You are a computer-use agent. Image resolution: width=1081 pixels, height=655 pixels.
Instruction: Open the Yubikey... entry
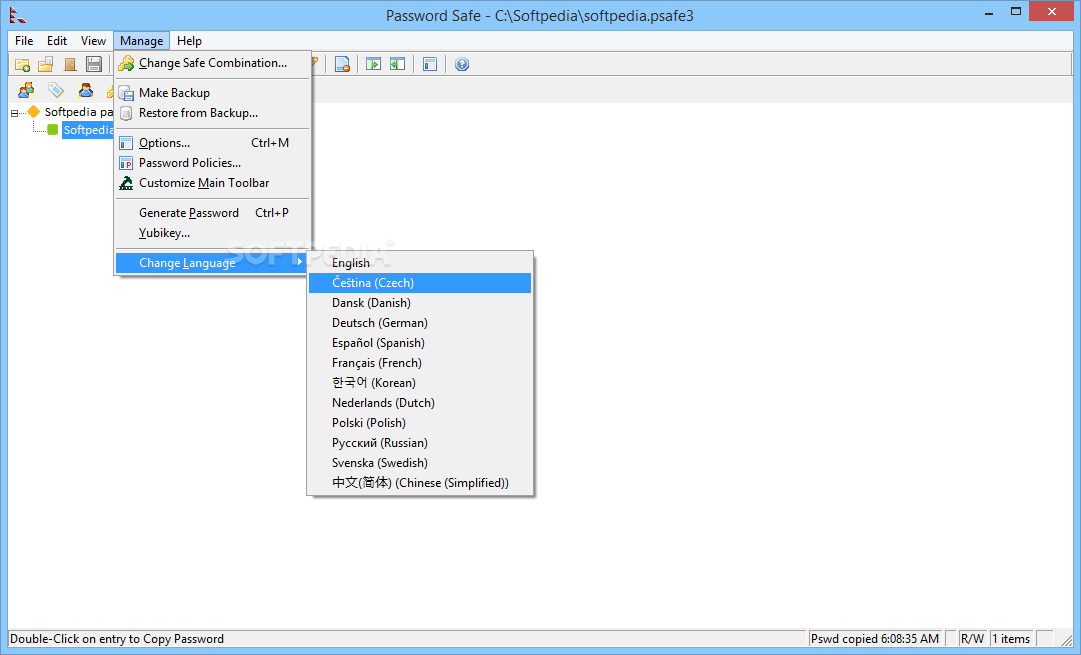(x=213, y=232)
